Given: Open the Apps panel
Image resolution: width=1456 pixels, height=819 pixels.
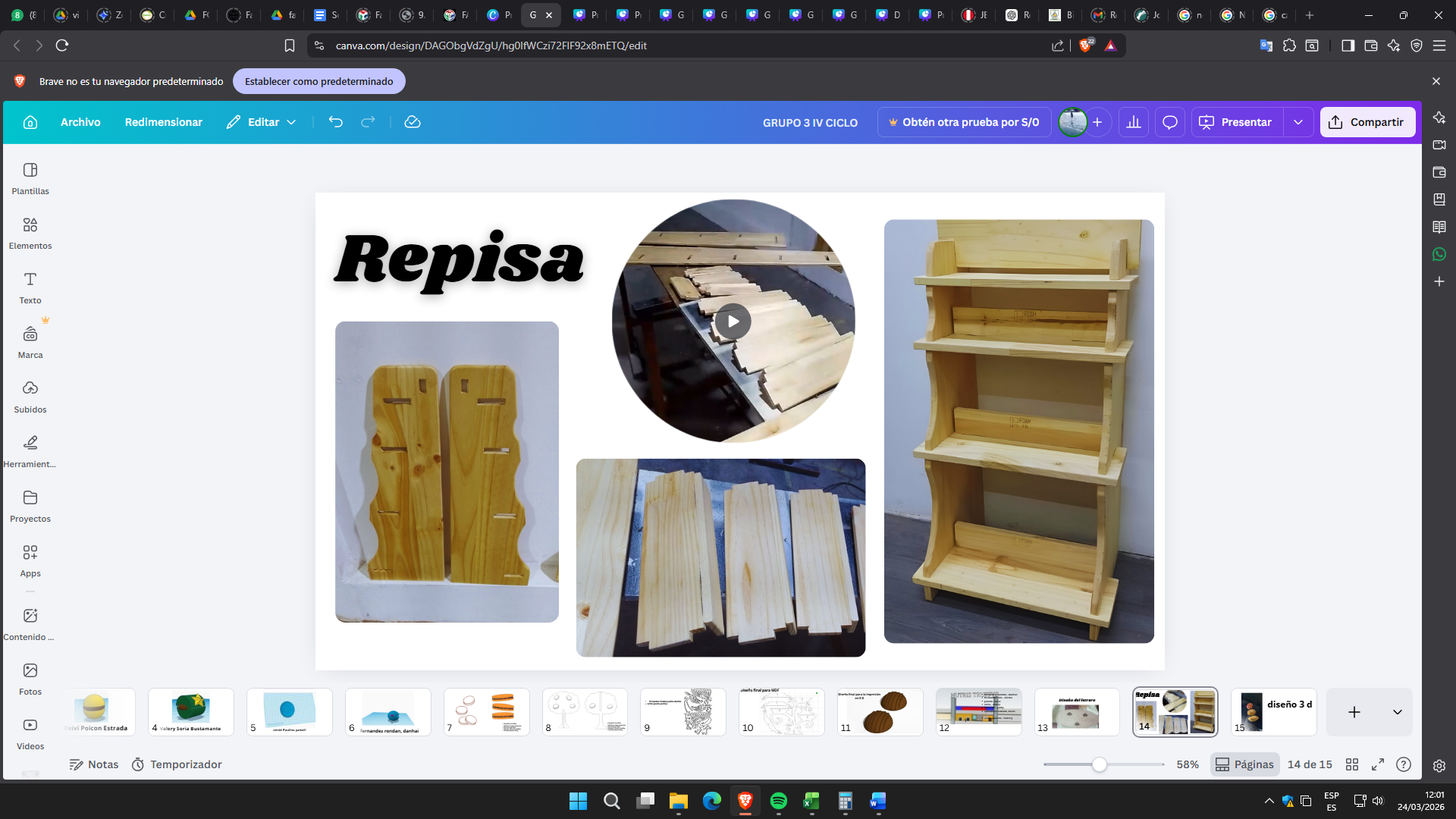Looking at the screenshot, I should pos(30,560).
